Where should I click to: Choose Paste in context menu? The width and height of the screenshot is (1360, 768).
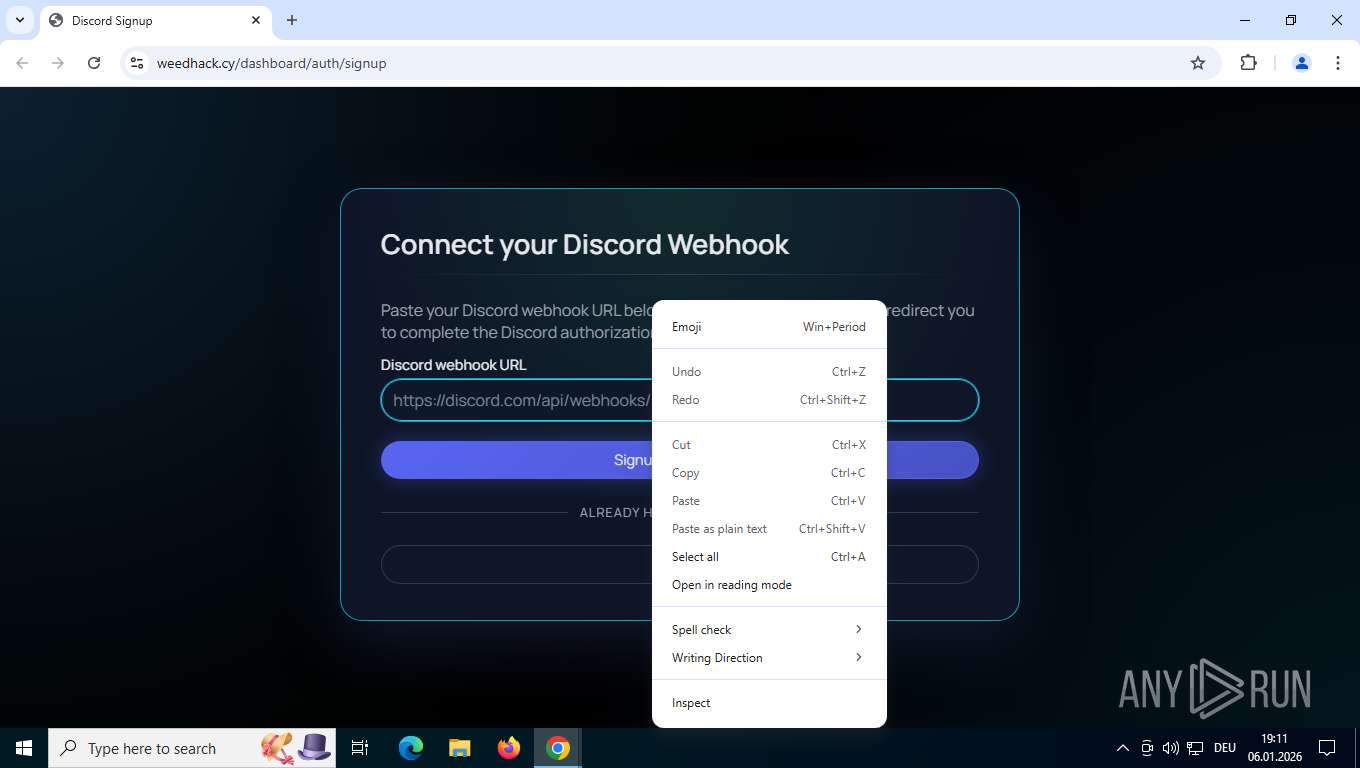769,501
